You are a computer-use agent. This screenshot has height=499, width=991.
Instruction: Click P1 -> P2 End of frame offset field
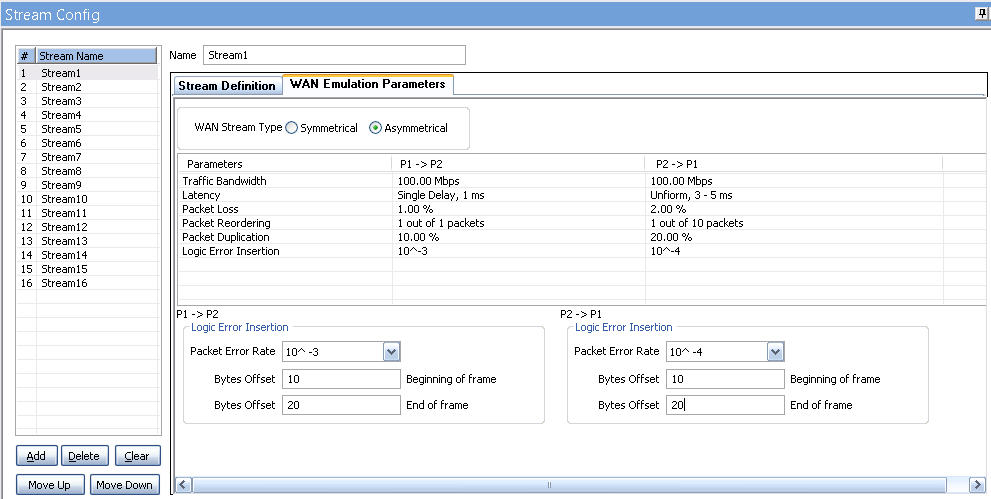[341, 405]
